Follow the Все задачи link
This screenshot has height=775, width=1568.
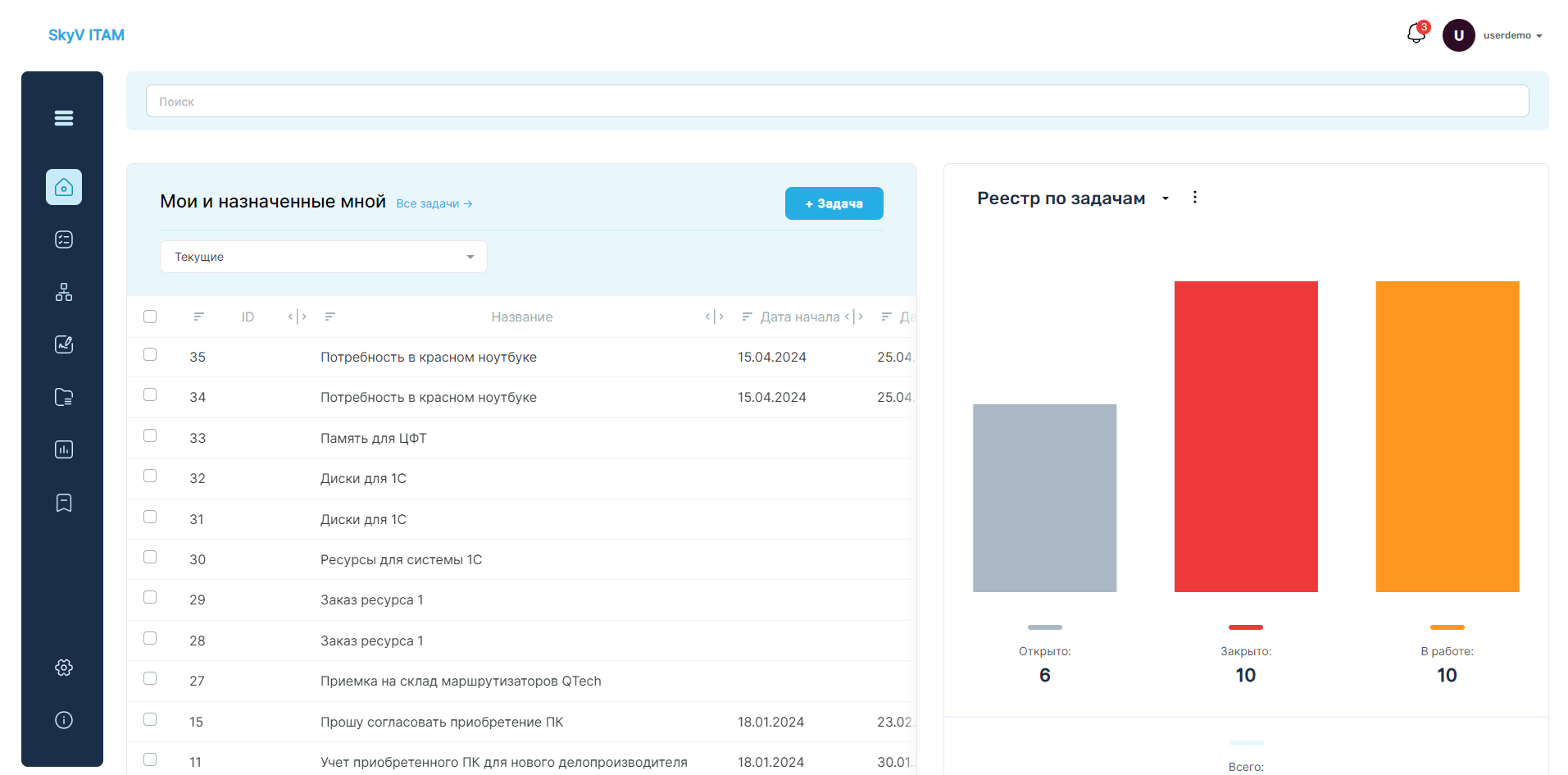click(x=434, y=203)
